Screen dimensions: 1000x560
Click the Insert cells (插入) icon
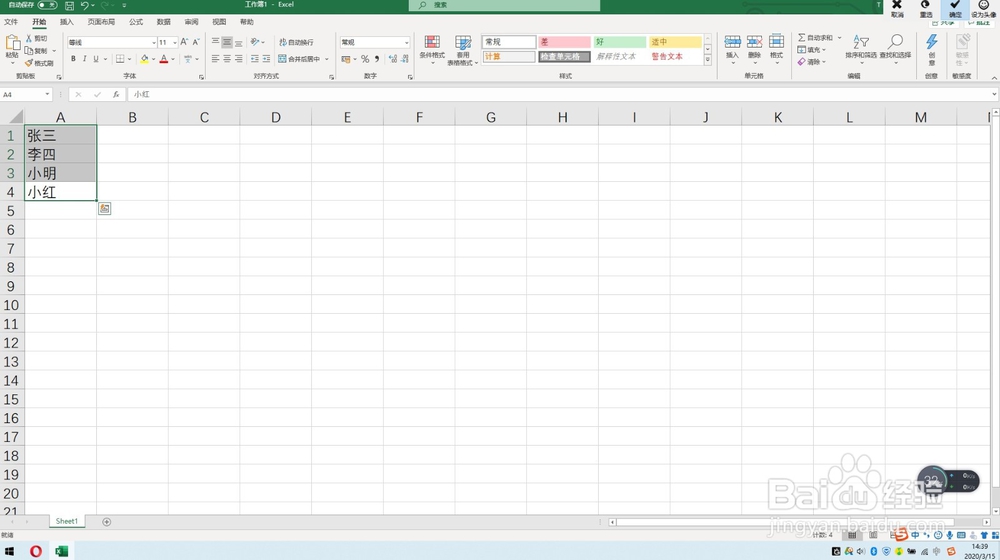732,42
